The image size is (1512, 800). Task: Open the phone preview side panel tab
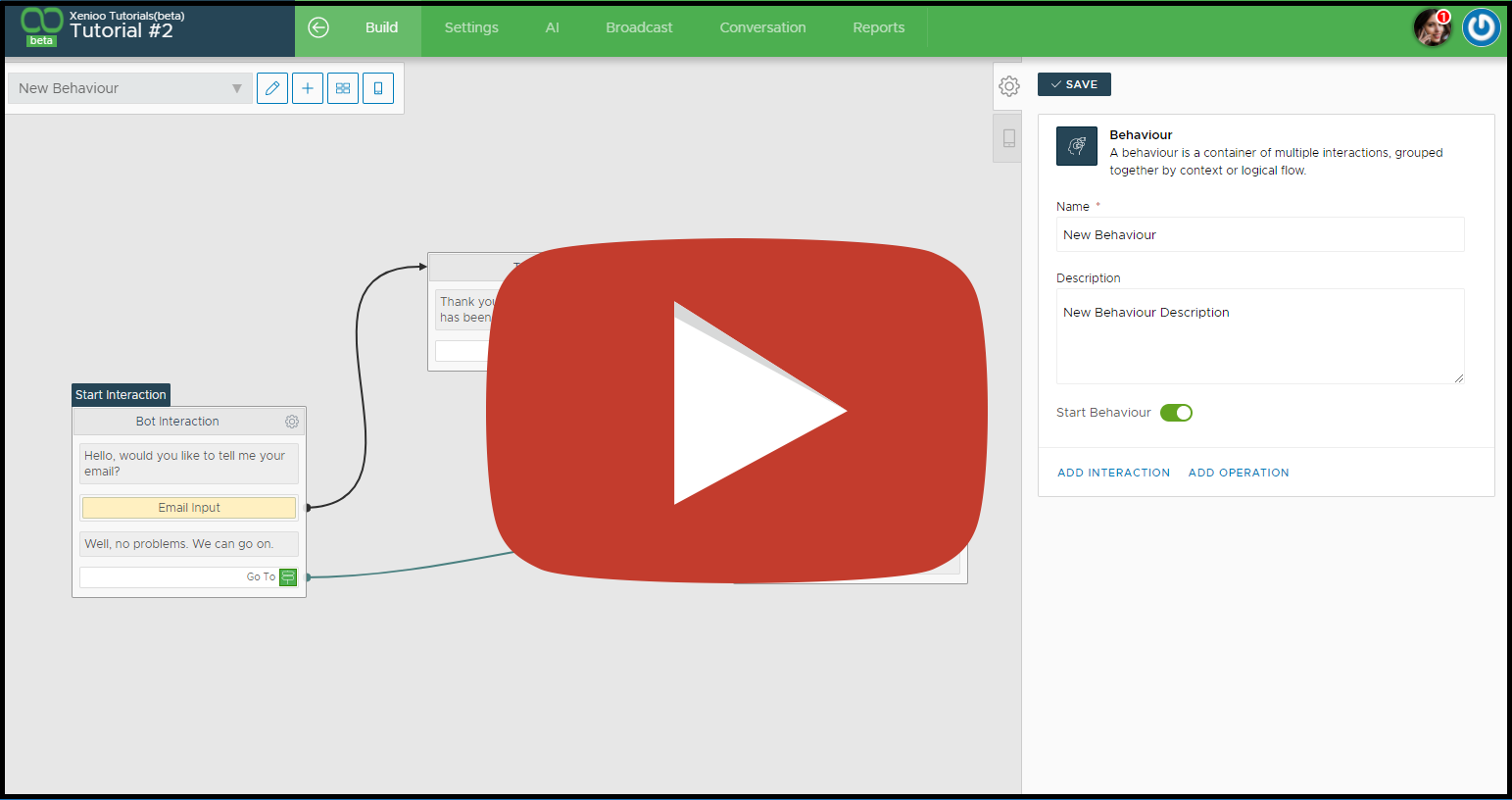coord(1008,138)
